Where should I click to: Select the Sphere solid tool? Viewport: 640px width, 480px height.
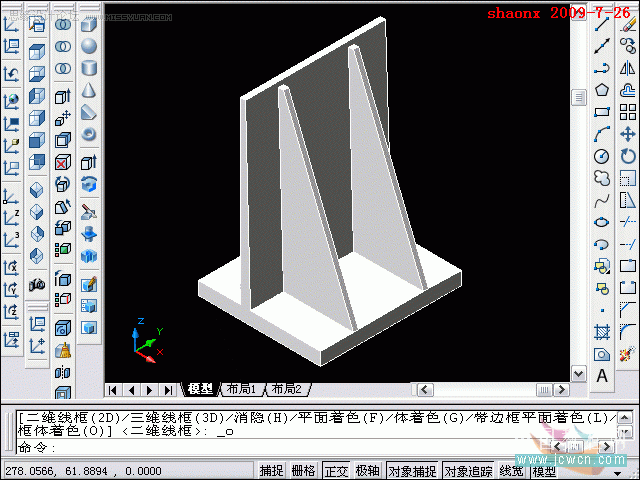coord(89,46)
